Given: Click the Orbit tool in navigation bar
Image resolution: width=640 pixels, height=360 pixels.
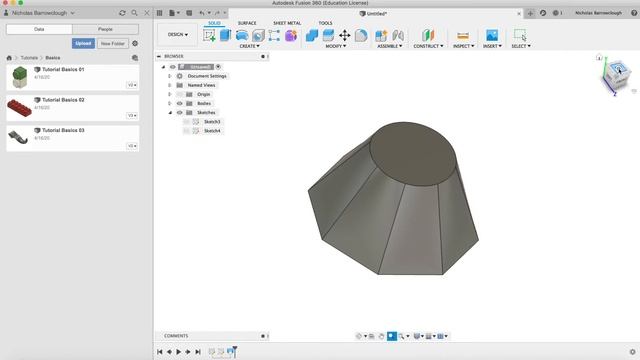Looking at the screenshot, I should tap(359, 336).
